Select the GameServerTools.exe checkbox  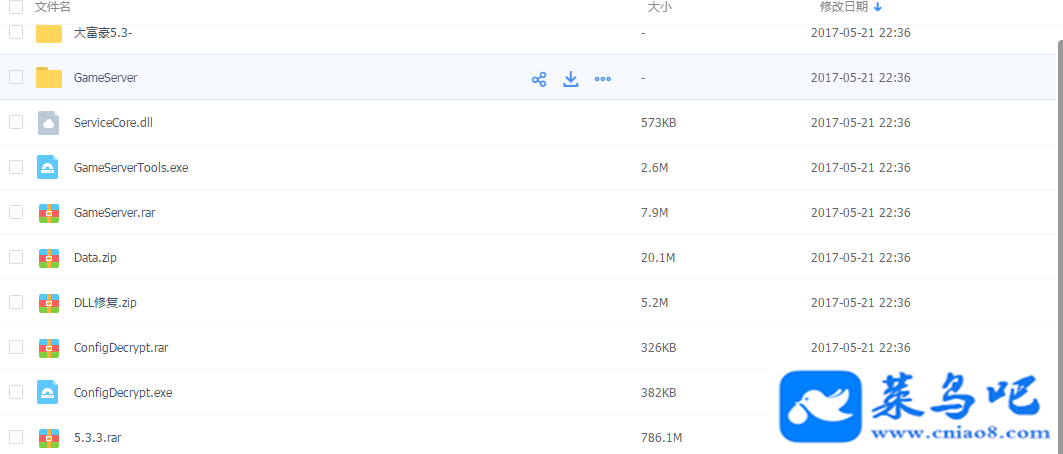(16, 167)
